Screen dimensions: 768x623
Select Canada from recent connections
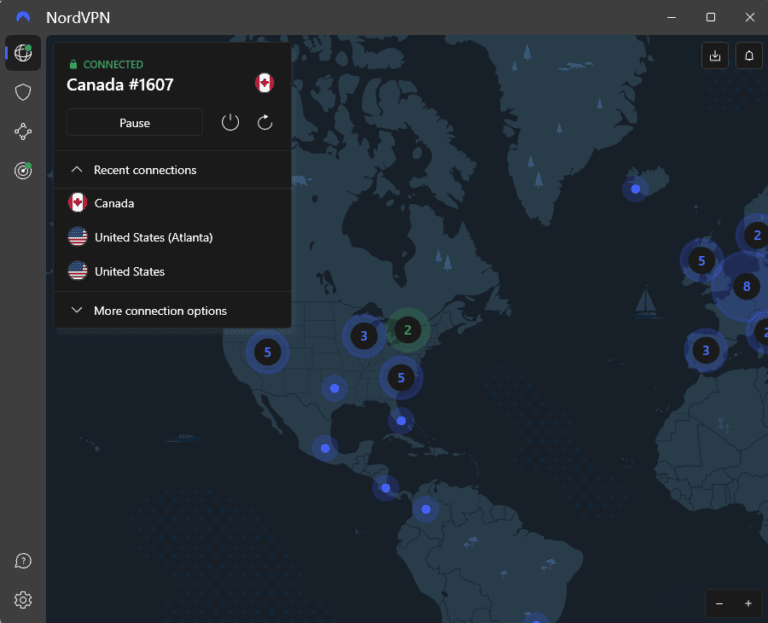(x=172, y=203)
